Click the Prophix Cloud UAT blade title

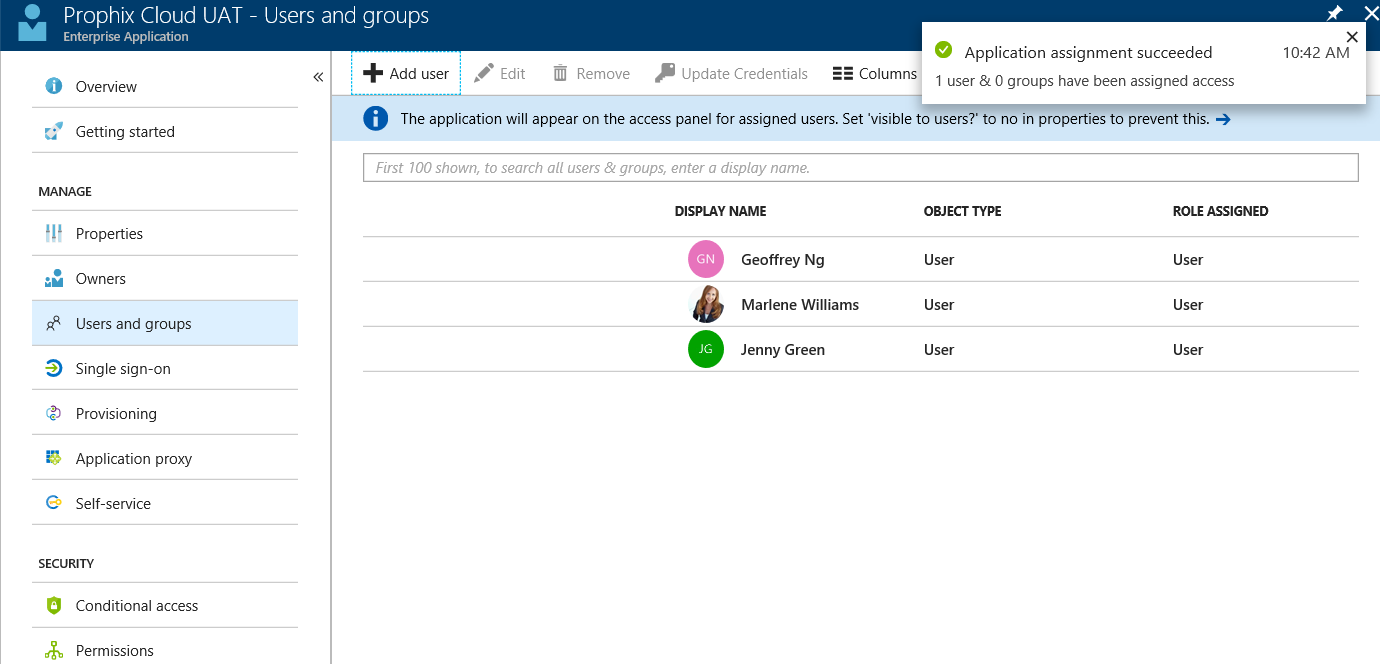click(246, 16)
